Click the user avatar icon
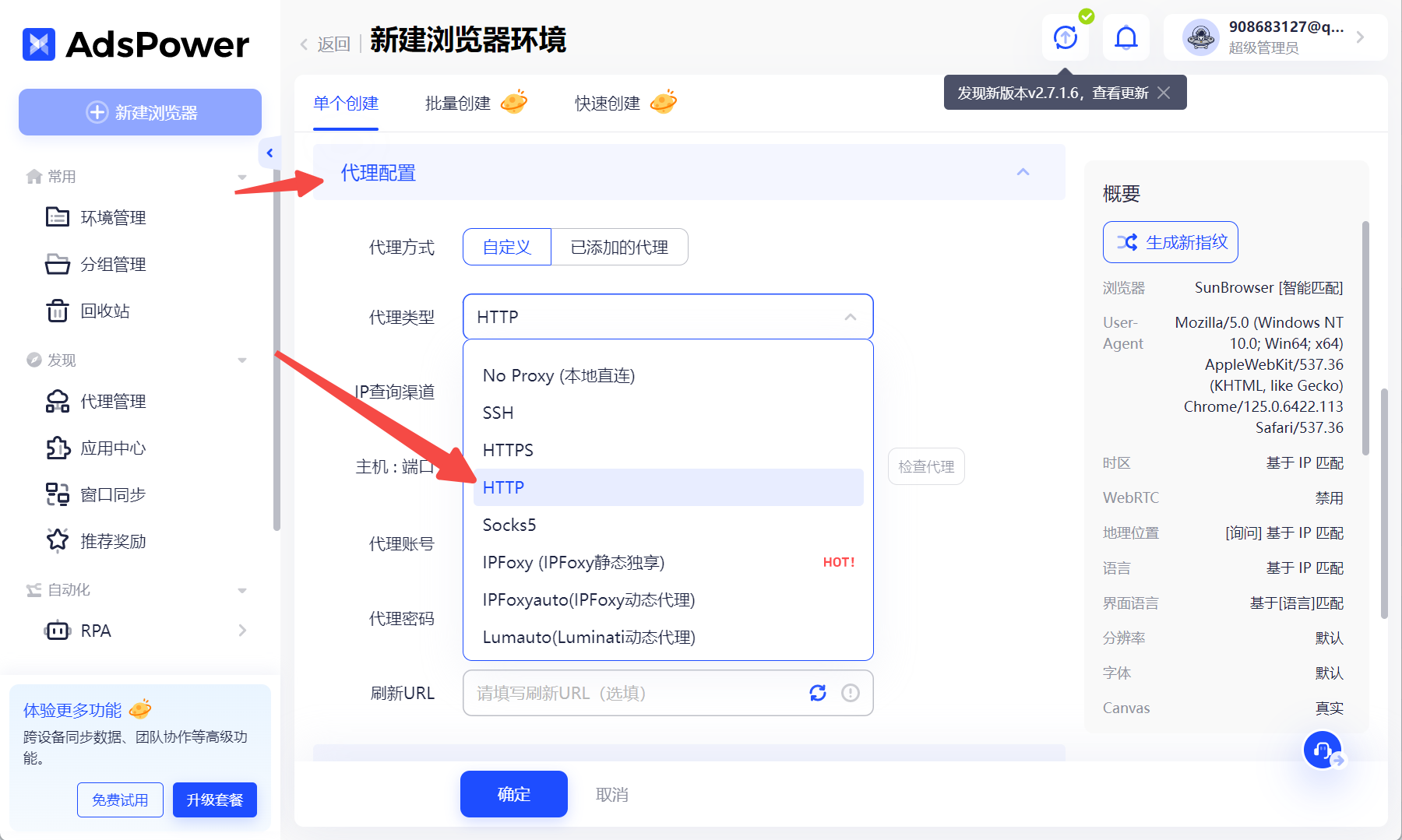Image resolution: width=1402 pixels, height=840 pixels. tap(1200, 37)
